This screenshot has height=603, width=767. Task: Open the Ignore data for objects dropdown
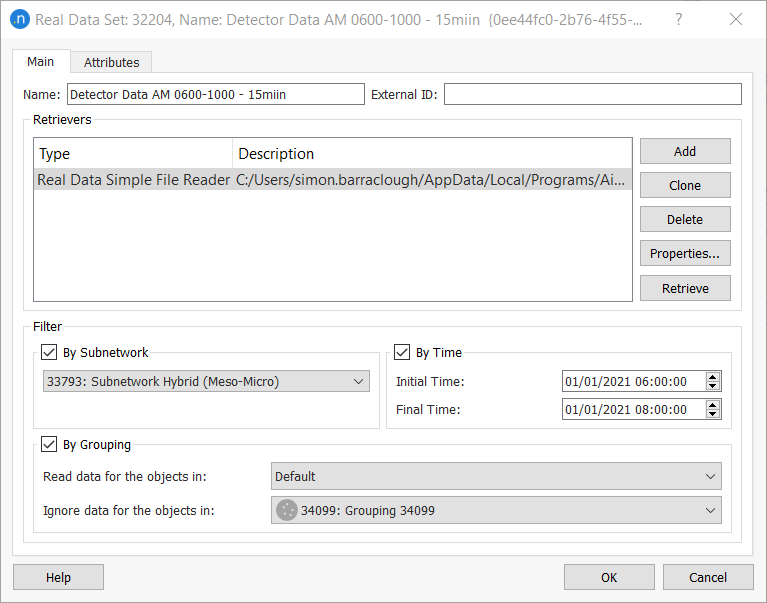[x=496, y=510]
